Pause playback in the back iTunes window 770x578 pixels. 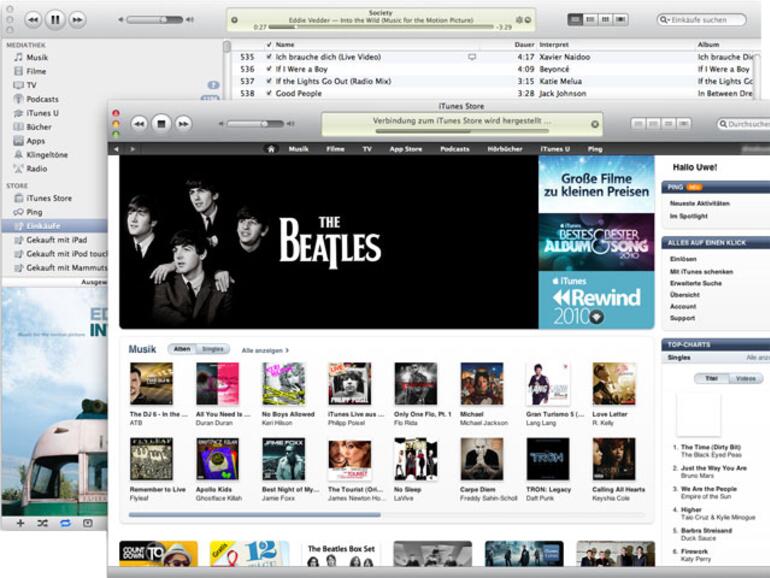point(55,20)
